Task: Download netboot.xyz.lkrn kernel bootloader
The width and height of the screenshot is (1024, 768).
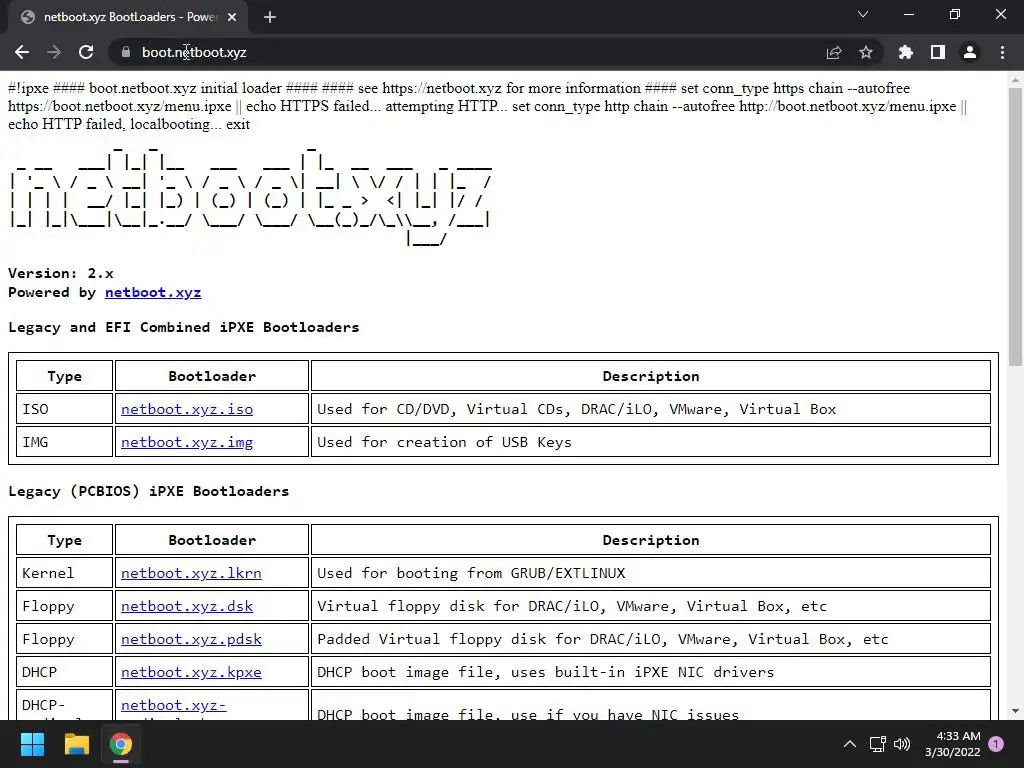Action: pos(191,573)
